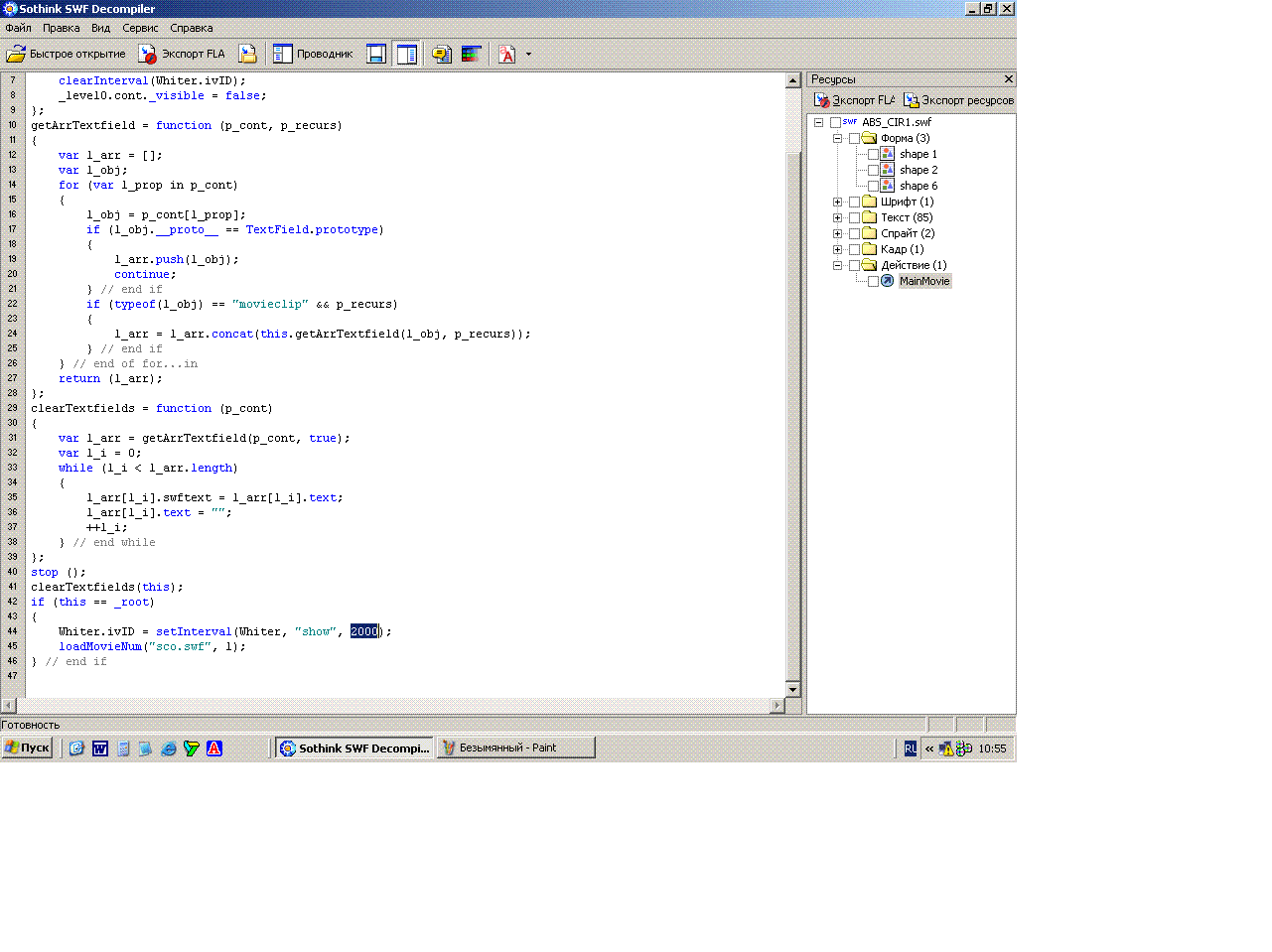
Task: Check the shape 2 checkbox
Action: 873,170
